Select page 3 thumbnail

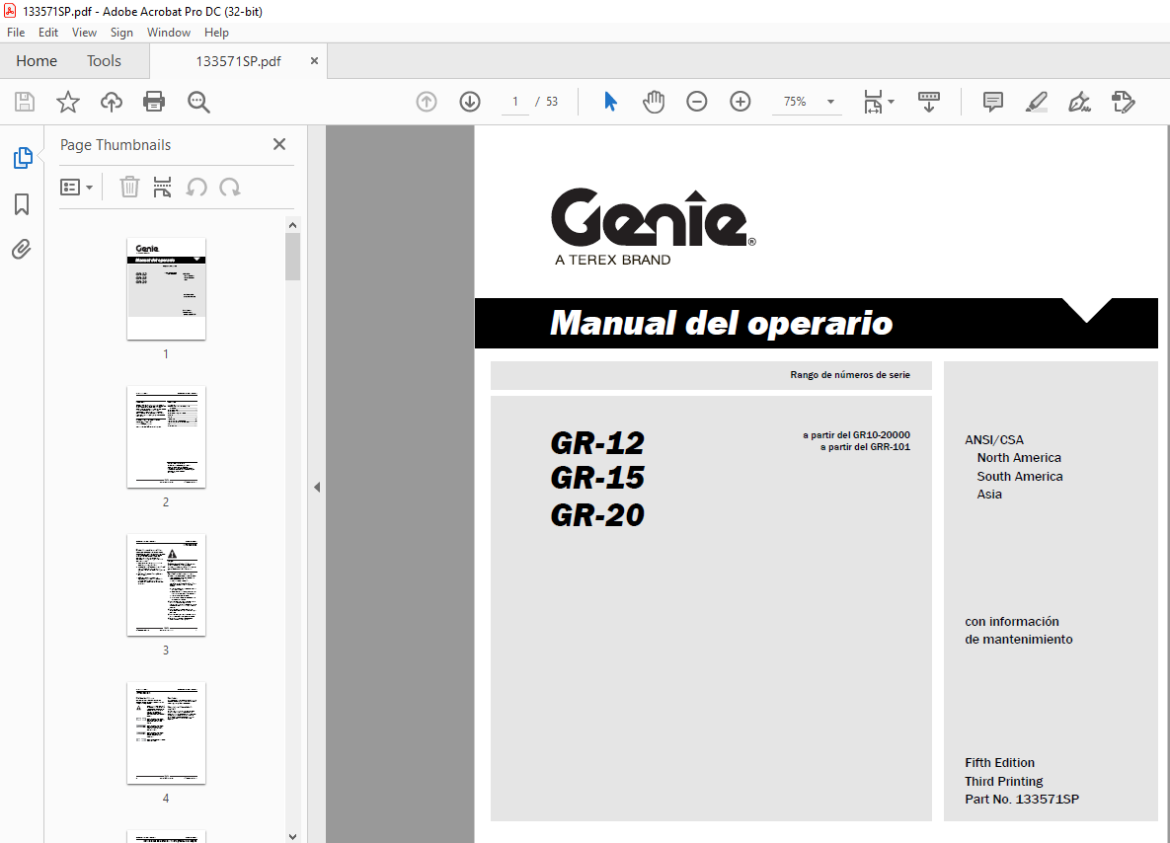pos(166,585)
